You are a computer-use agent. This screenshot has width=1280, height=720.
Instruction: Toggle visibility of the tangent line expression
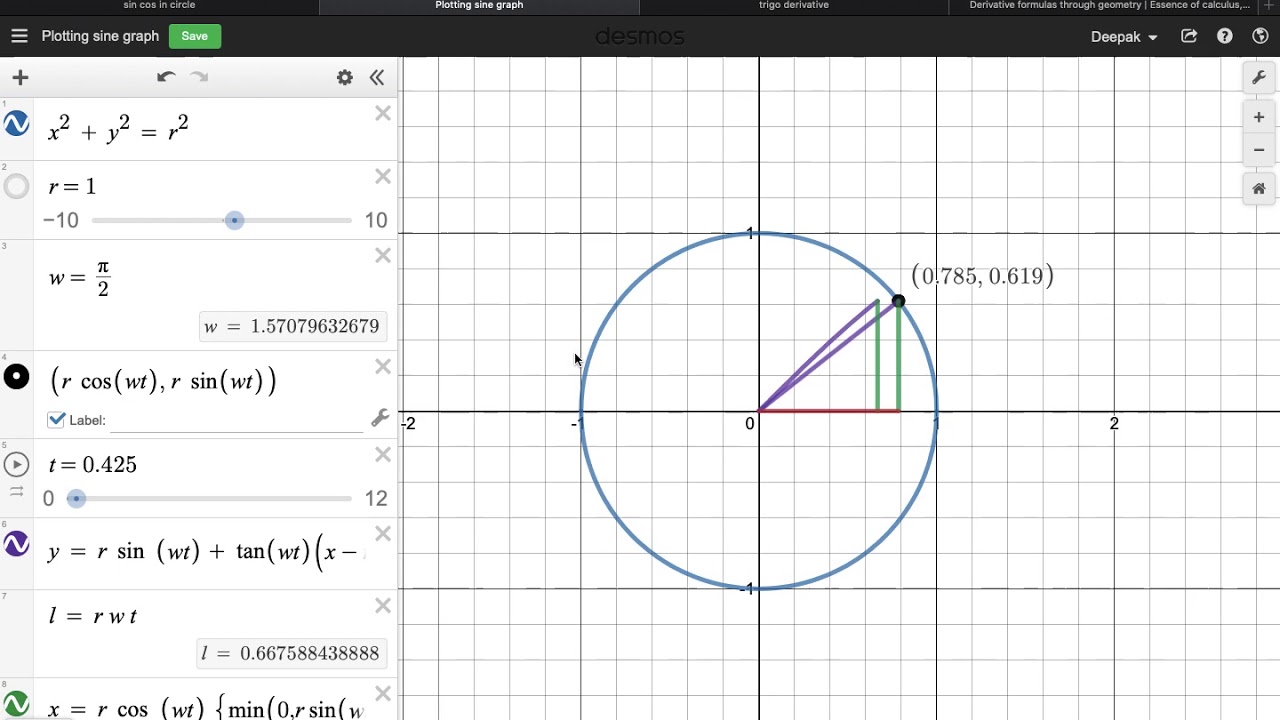pos(16,544)
